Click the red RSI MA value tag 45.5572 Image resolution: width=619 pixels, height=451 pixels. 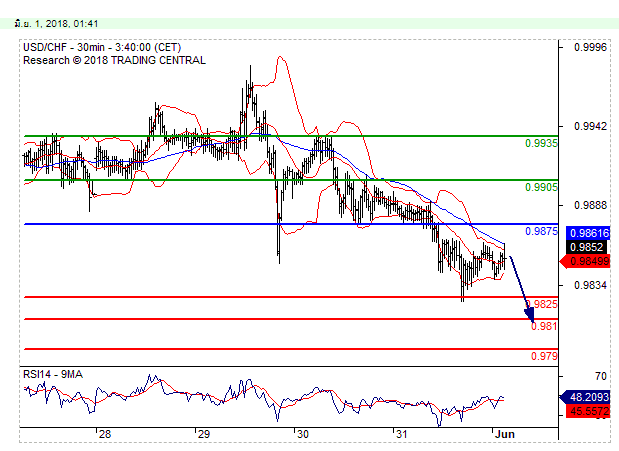click(588, 412)
